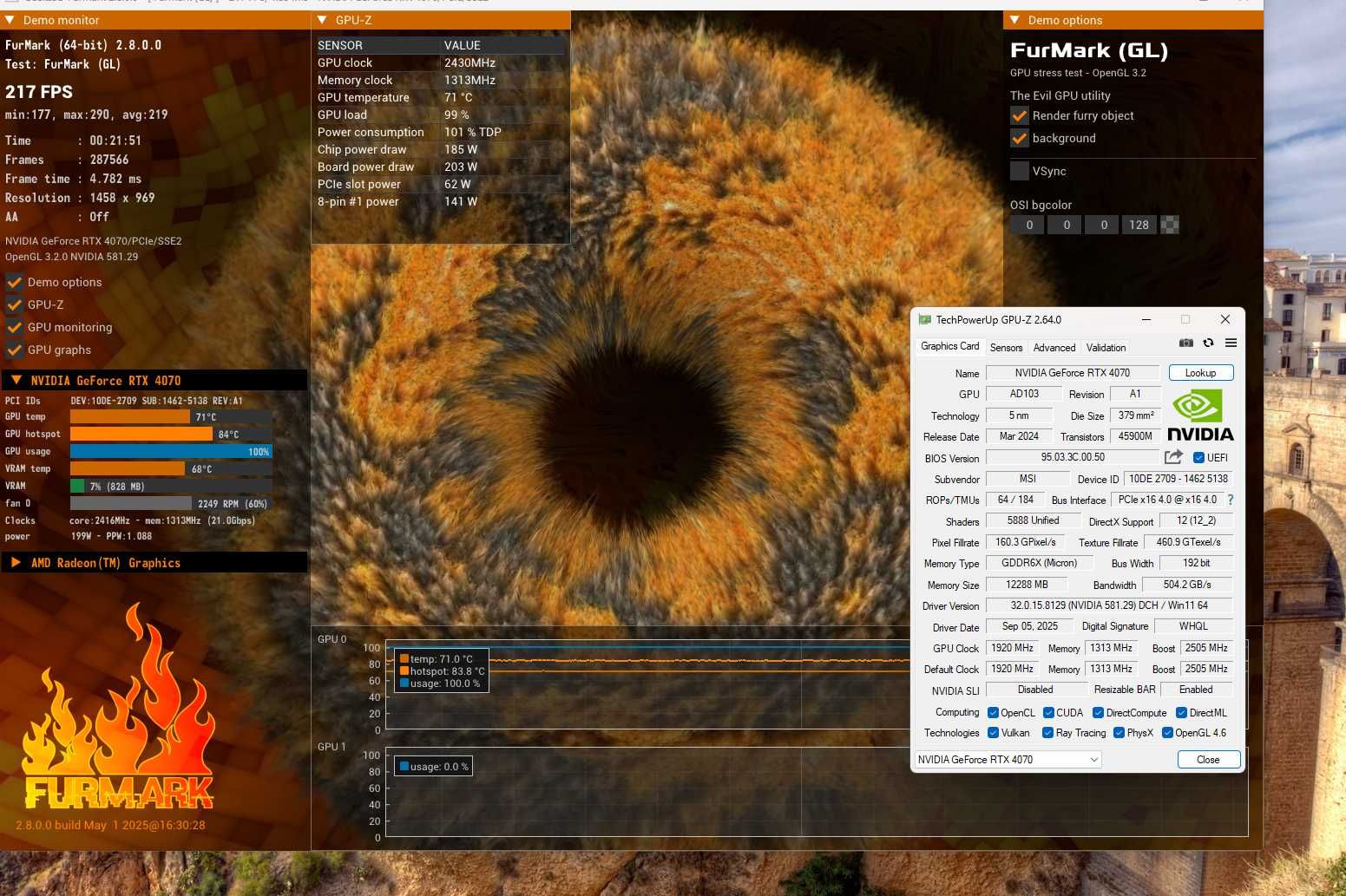The image size is (1346, 896).
Task: Toggle the PhysX checkbox
Action: [1119, 733]
